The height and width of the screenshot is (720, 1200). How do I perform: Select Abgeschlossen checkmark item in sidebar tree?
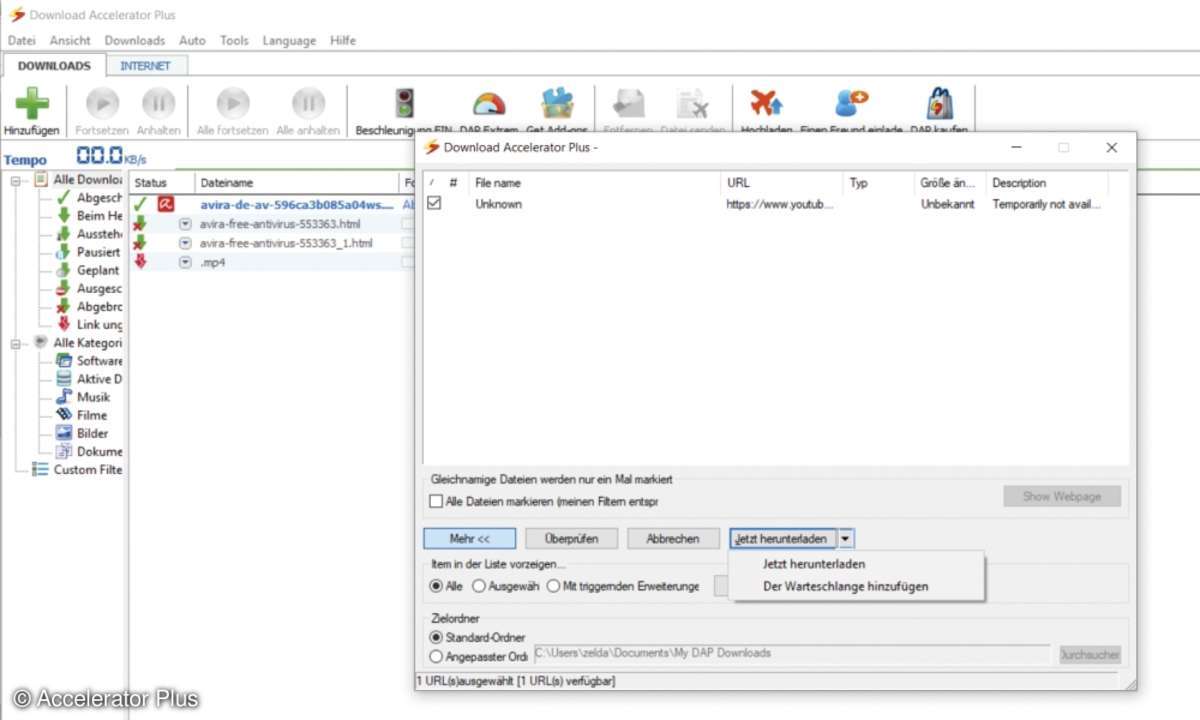coord(90,198)
